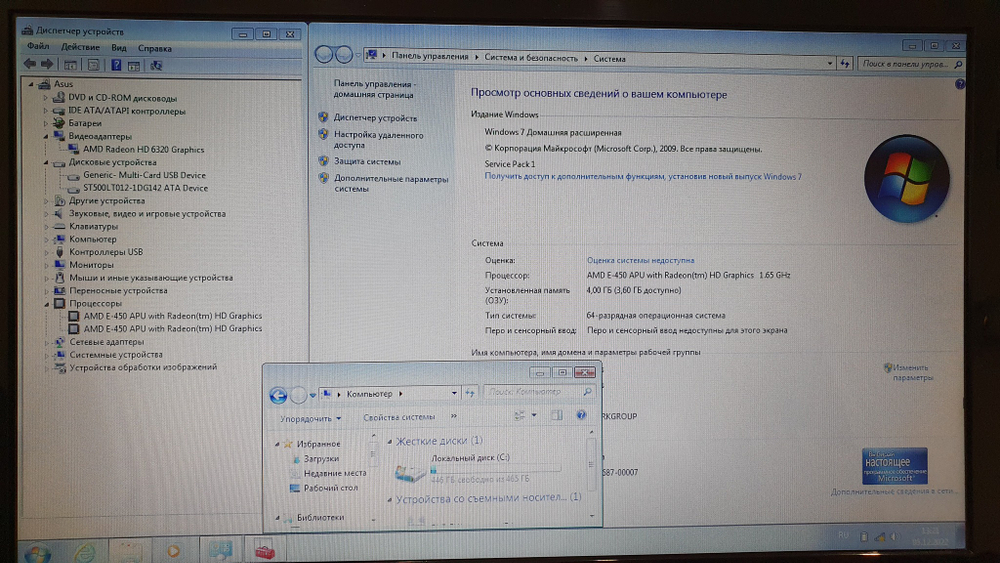The image size is (1000, 563).
Task: Click Изменить параметры link
Action: click(x=912, y=372)
